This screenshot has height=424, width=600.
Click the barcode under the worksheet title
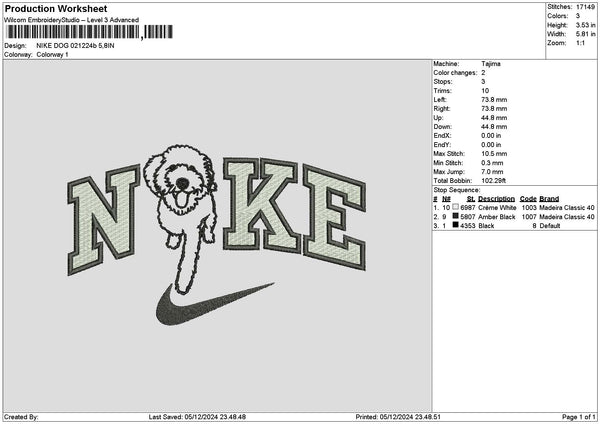[89, 32]
